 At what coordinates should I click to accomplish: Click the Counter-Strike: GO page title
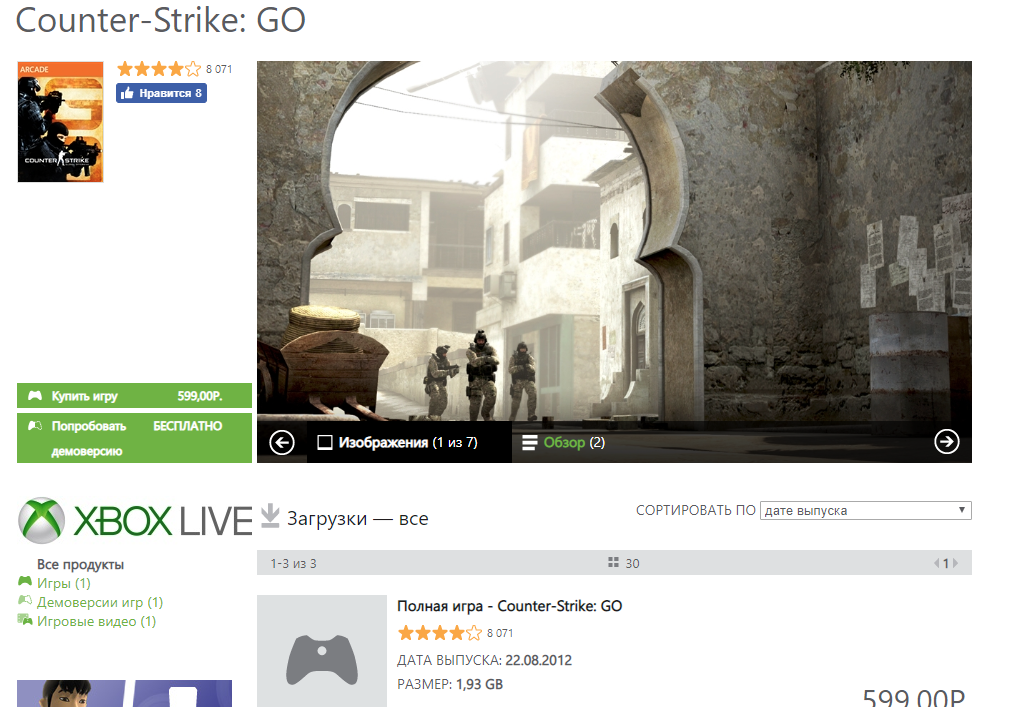tap(160, 20)
